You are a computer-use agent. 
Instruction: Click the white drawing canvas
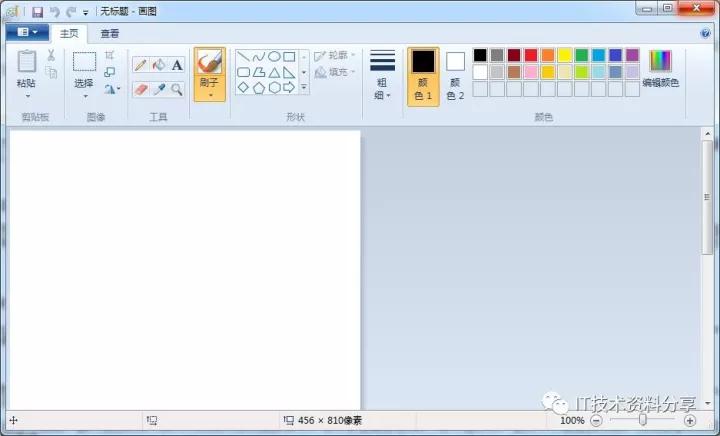coord(185,270)
